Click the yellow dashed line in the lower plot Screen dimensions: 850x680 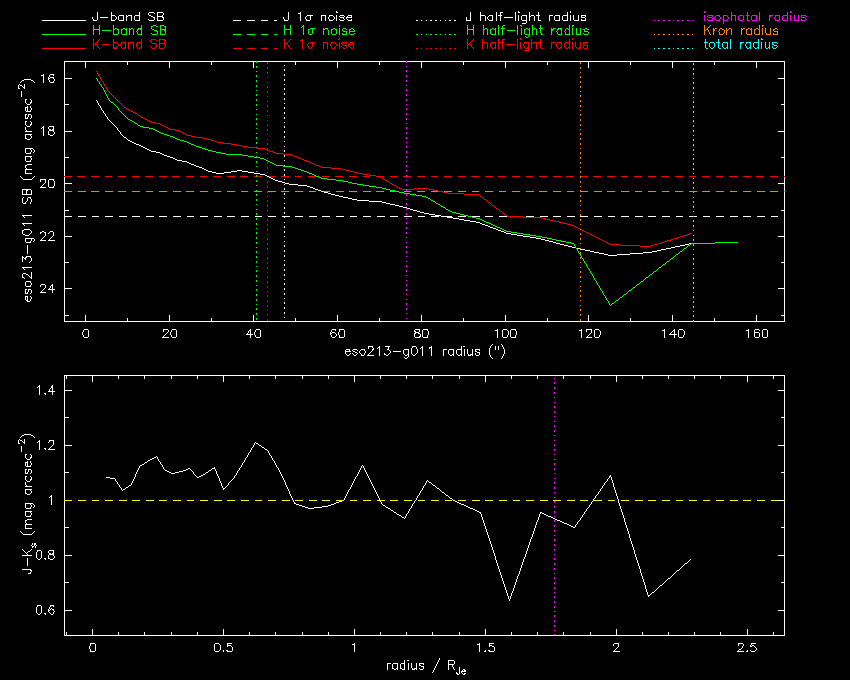(300, 500)
